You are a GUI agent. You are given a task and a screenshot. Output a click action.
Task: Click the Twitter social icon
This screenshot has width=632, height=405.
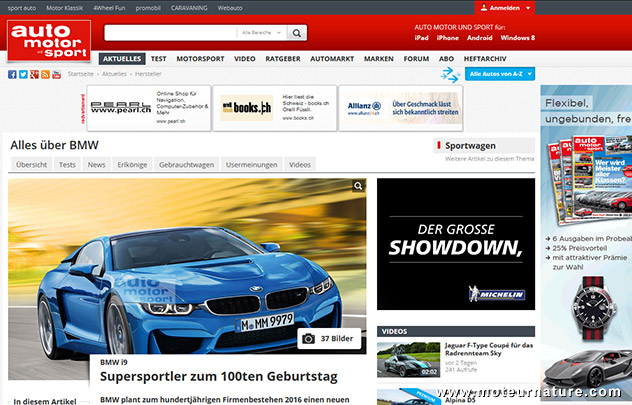click(23, 74)
